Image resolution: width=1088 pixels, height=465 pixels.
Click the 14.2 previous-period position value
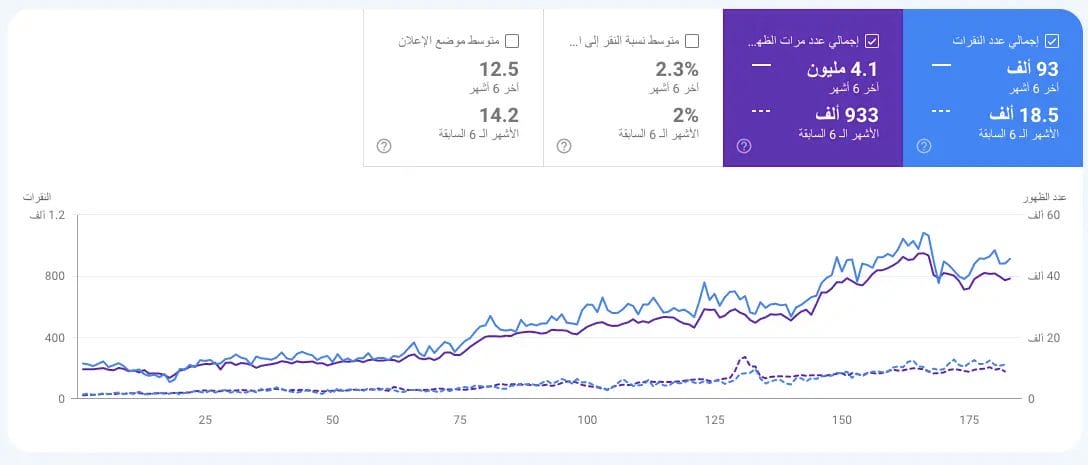[498, 114]
